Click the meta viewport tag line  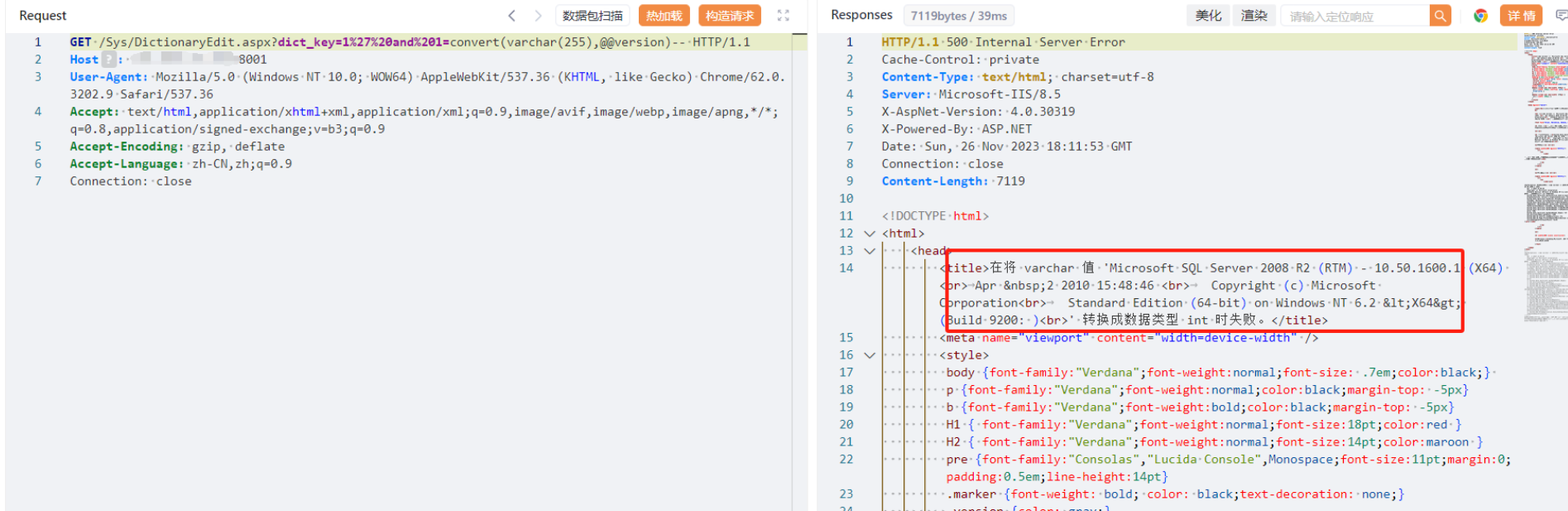click(x=1129, y=338)
